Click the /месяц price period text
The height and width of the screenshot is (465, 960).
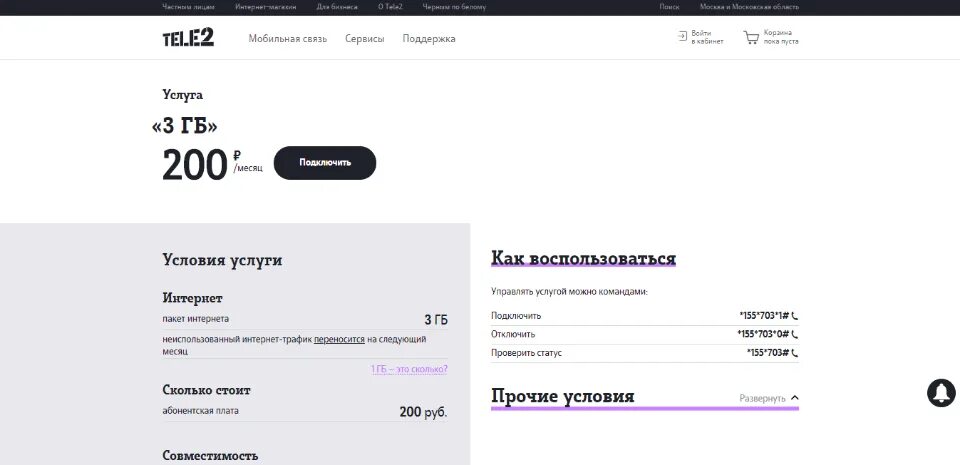(248, 169)
